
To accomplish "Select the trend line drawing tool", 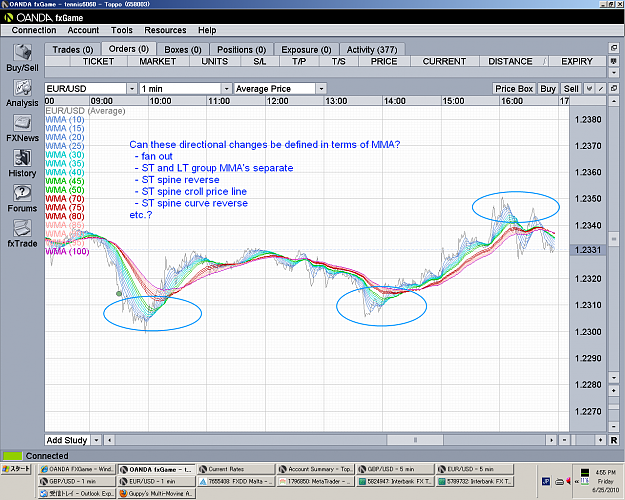I will [601, 89].
